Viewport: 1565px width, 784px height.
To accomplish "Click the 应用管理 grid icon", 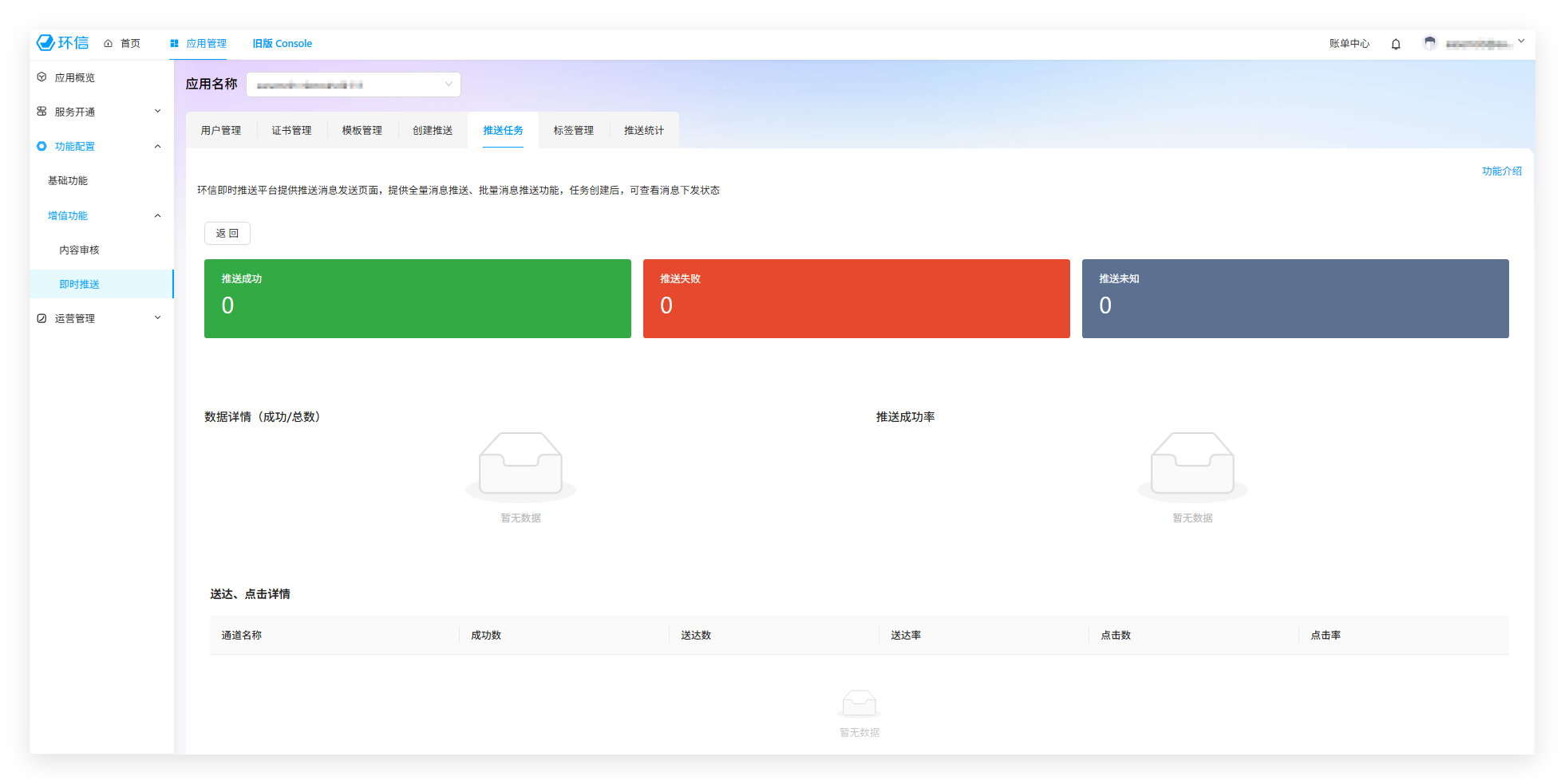I will pos(174,44).
